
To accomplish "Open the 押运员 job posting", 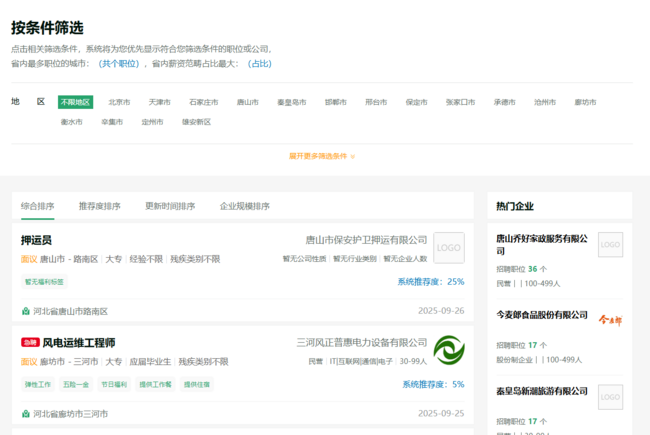I will click(37, 240).
